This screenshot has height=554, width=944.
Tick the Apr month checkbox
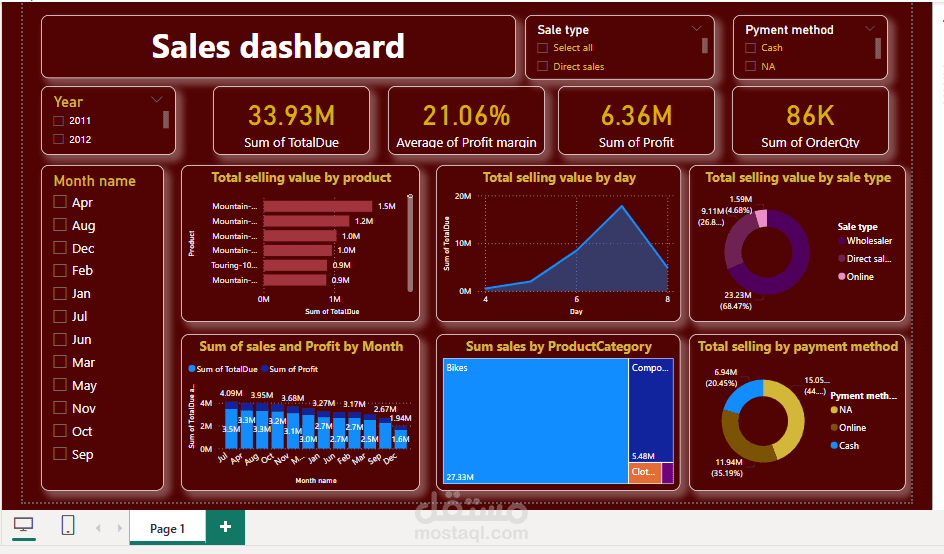coord(60,202)
